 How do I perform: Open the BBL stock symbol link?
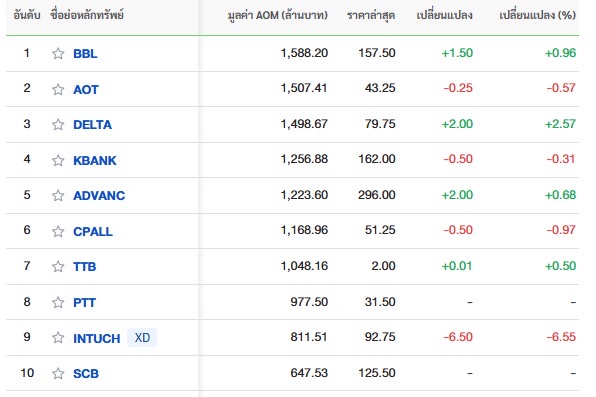(x=85, y=54)
